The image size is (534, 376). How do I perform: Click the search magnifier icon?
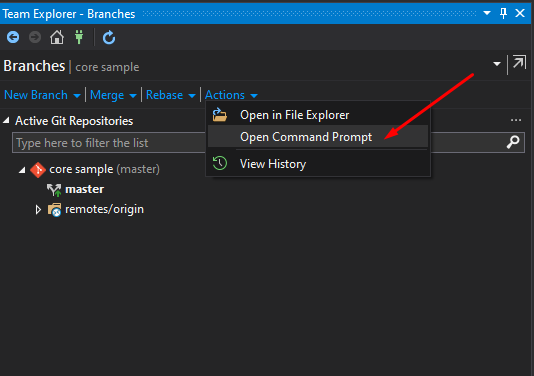click(x=513, y=142)
